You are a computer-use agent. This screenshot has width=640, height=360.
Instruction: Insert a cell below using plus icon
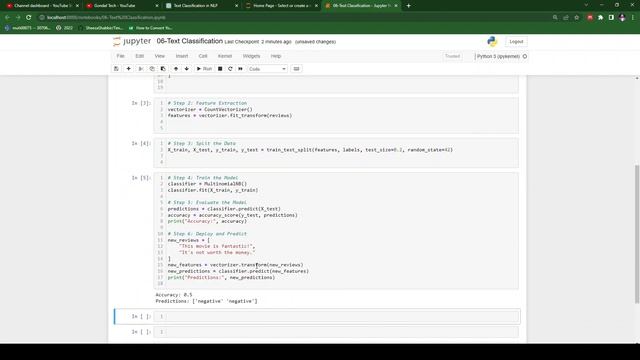128,69
